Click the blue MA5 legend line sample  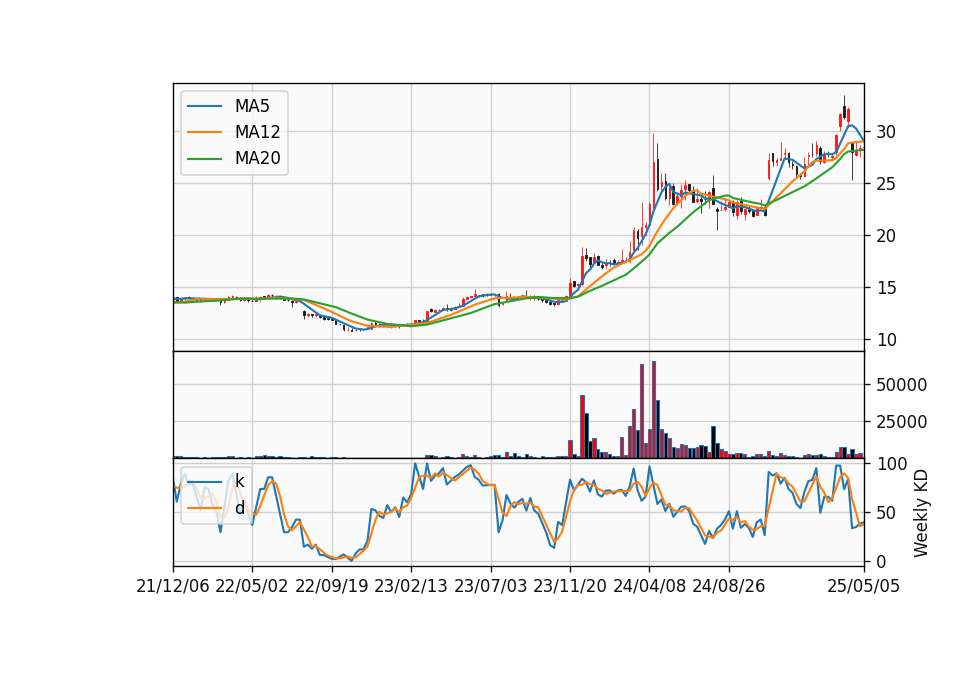(x=204, y=106)
